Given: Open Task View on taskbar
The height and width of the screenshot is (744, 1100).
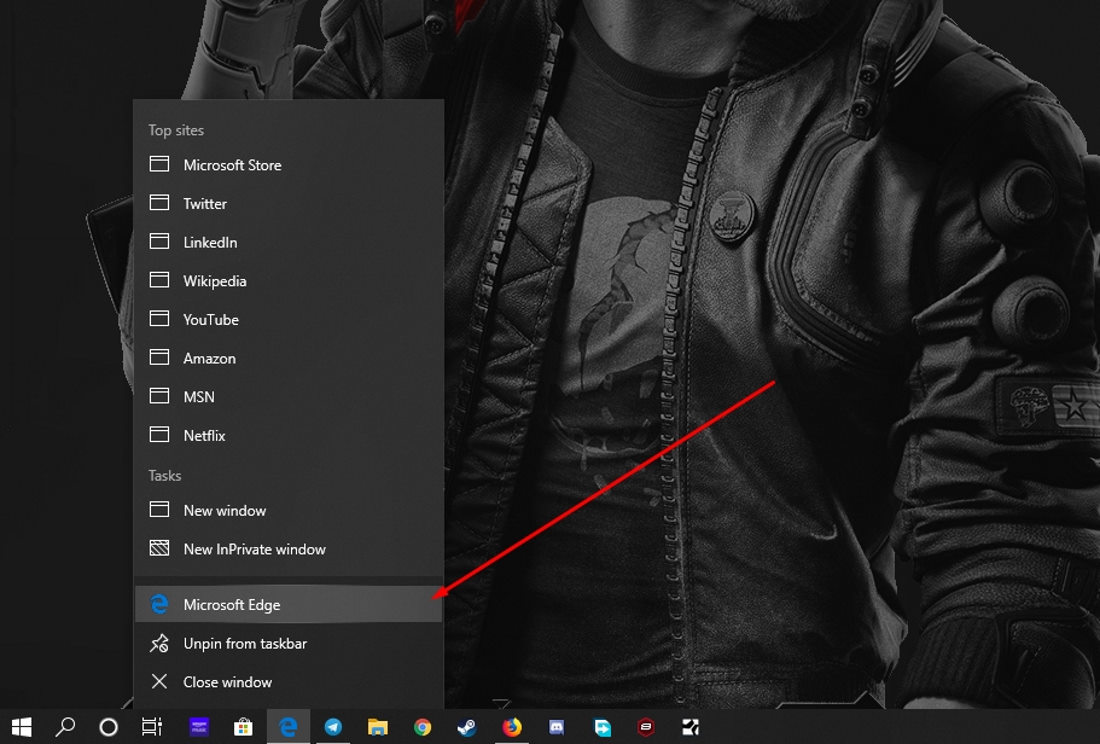Looking at the screenshot, I should 152,726.
